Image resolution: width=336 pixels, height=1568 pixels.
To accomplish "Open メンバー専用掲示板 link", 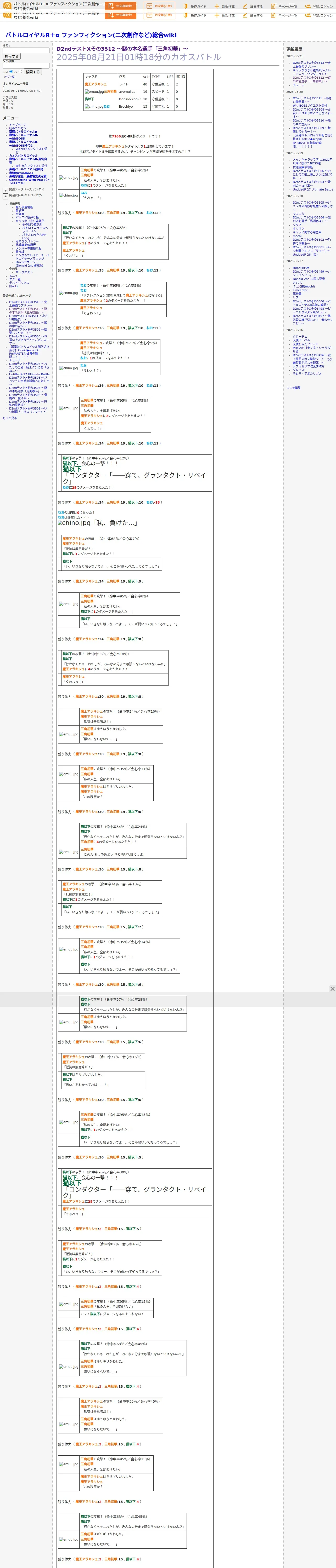I will [29, 248].
